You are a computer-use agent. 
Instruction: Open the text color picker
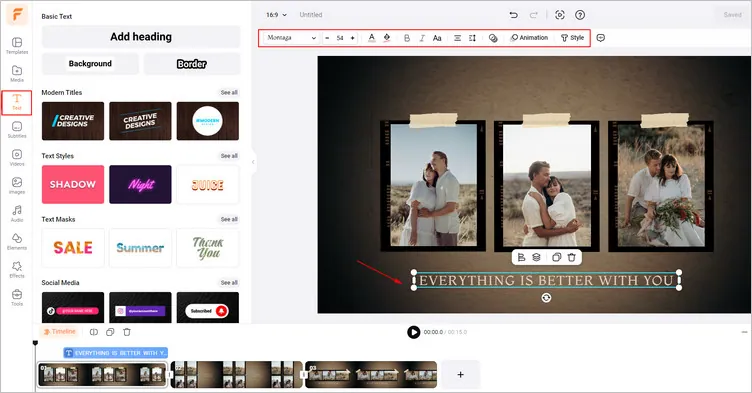tap(372, 38)
